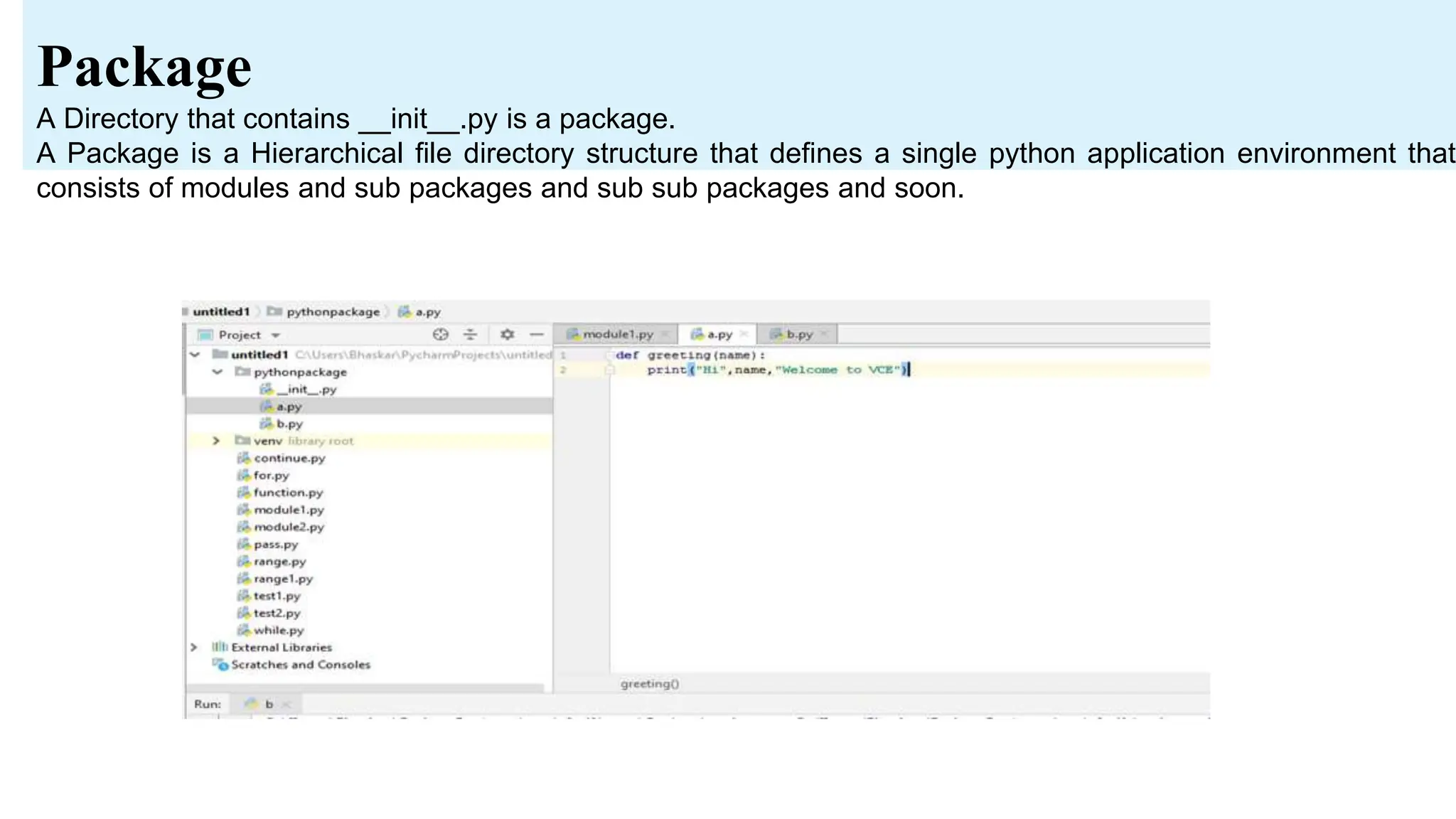1456x819 pixels.
Task: Close the b run tab
Action: [286, 705]
